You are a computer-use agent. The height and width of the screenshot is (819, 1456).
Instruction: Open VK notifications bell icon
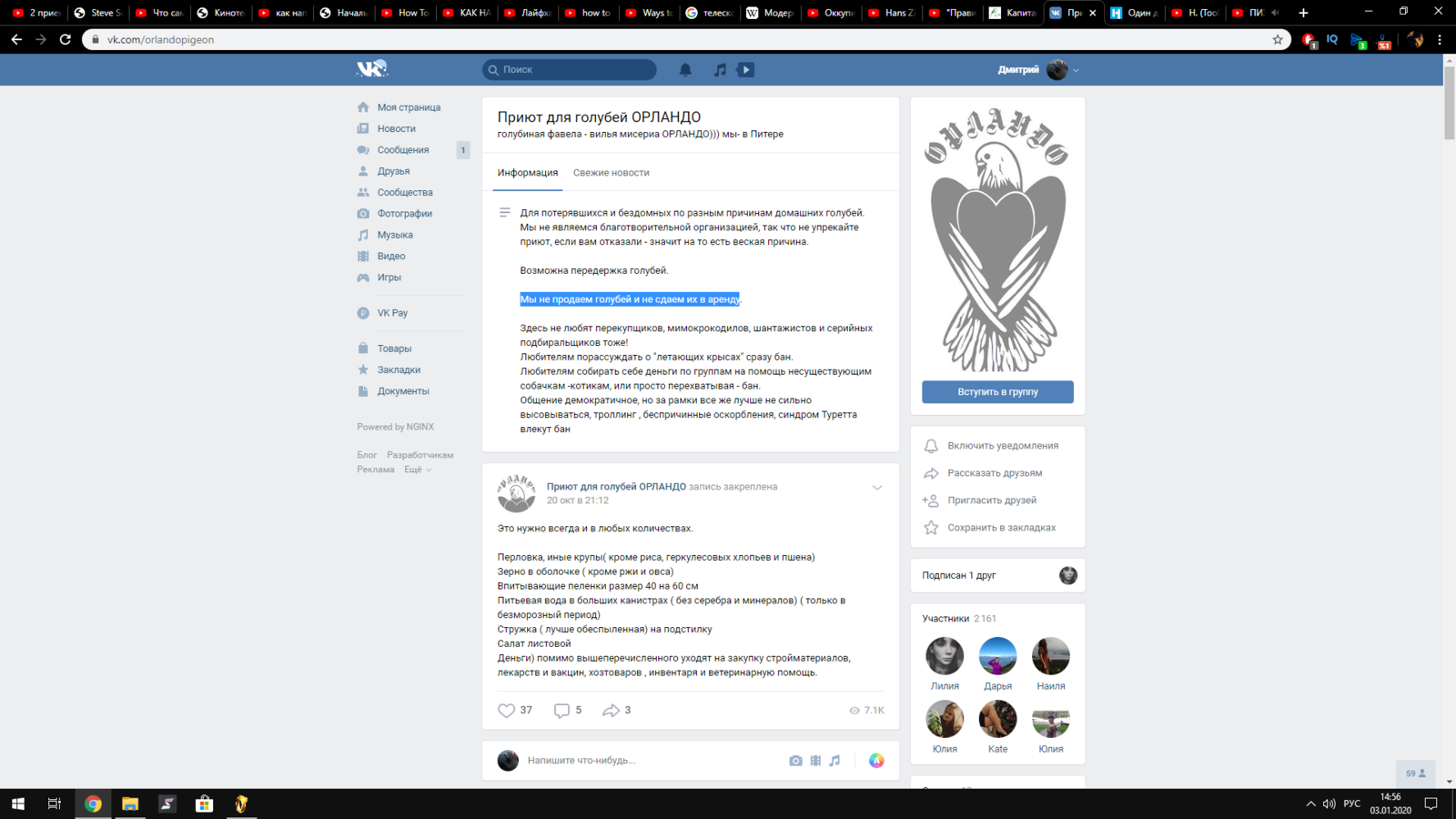pos(685,70)
